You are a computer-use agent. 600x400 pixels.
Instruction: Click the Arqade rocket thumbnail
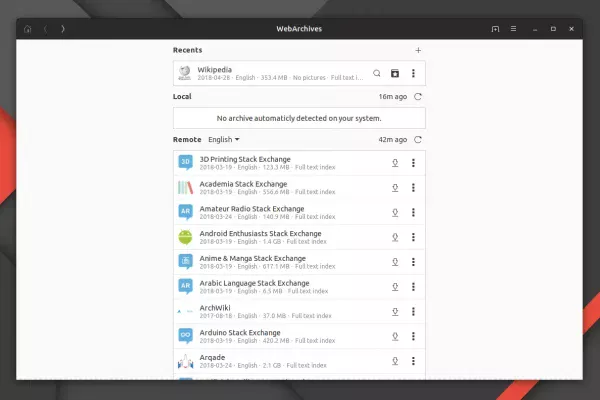click(x=186, y=361)
